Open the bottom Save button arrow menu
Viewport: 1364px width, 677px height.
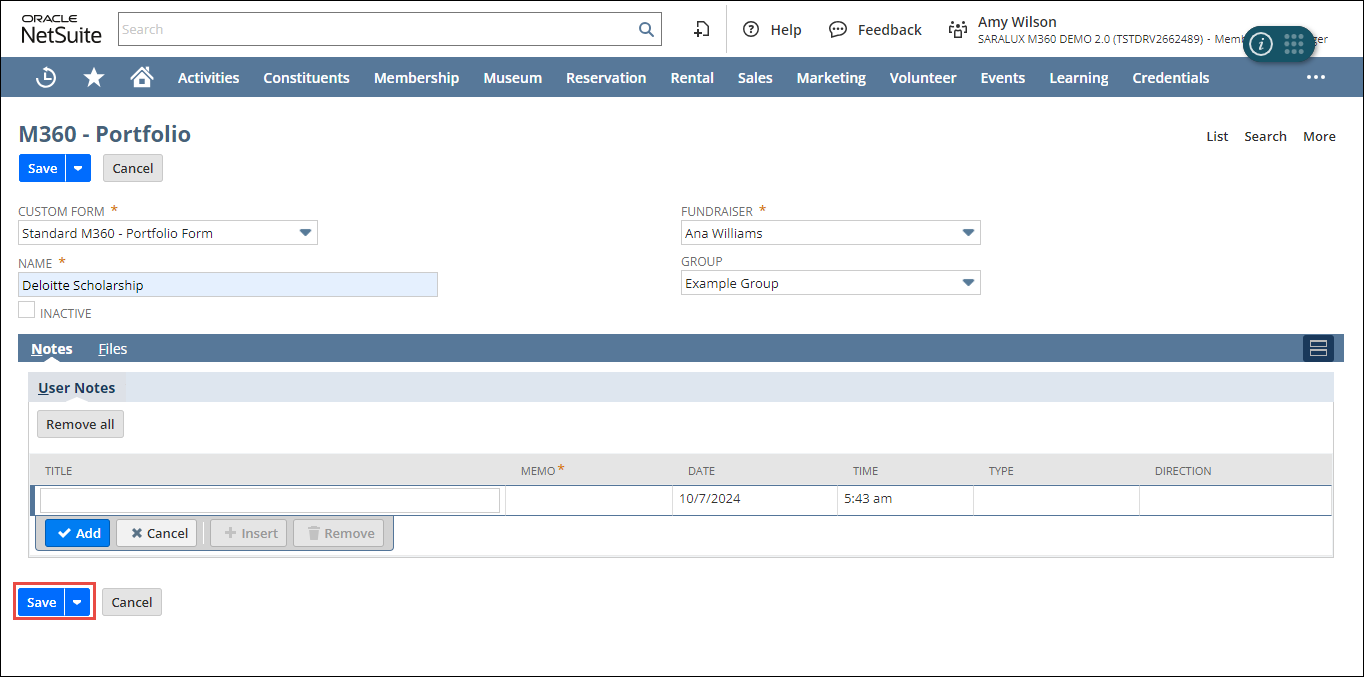click(78, 602)
